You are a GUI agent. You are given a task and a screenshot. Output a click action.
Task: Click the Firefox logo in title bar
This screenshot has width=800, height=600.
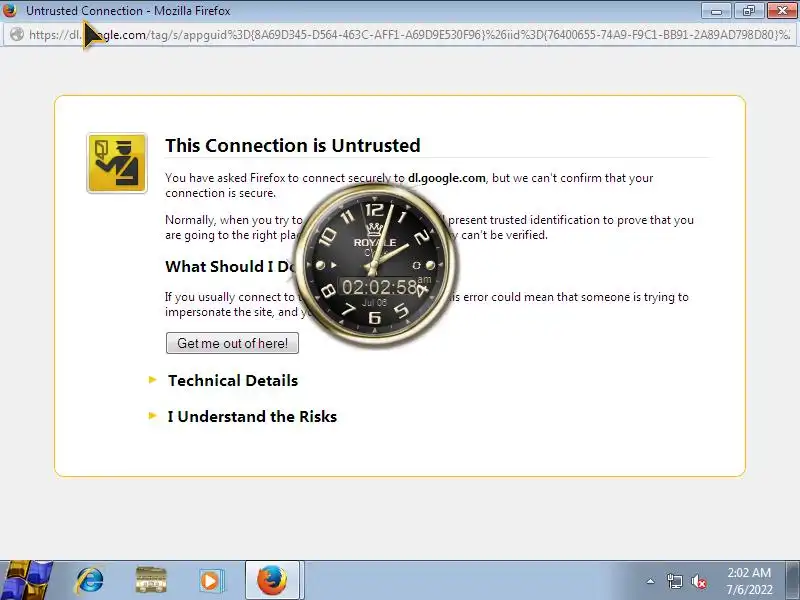click(9, 10)
